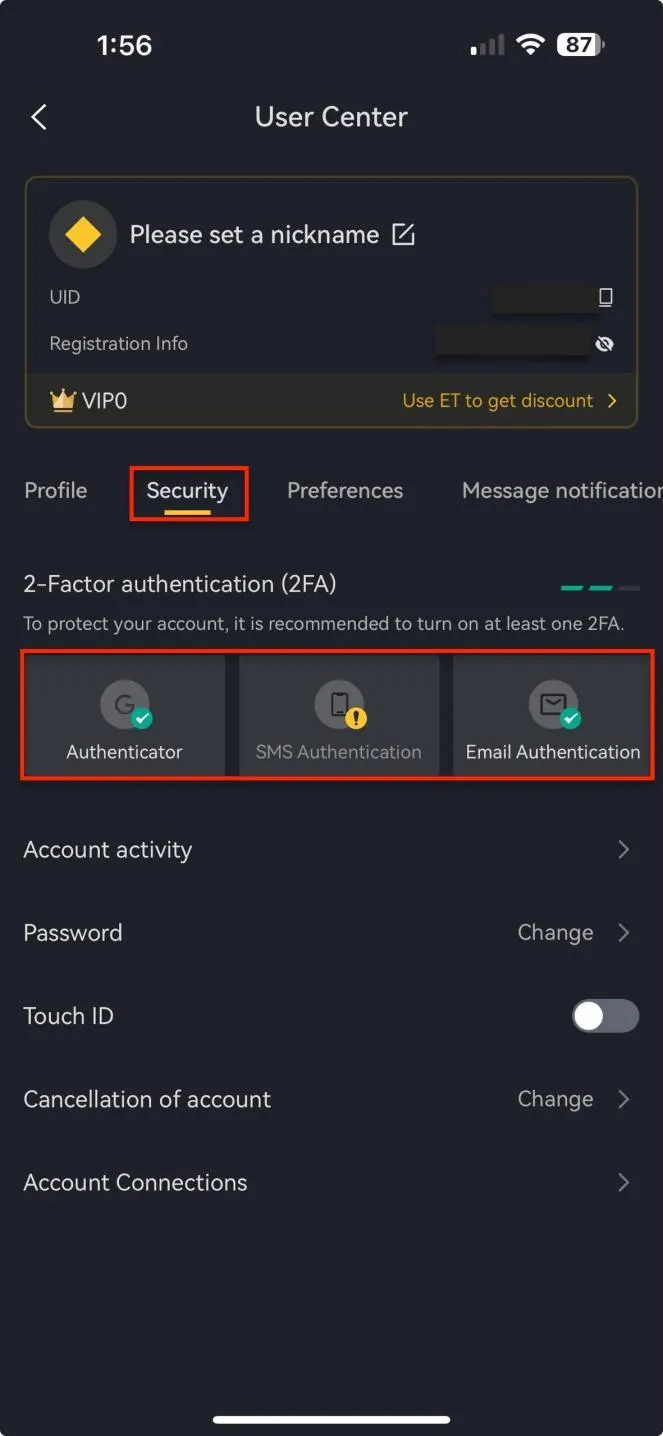
Task: Tap Use ET to get discount link
Action: click(x=498, y=400)
